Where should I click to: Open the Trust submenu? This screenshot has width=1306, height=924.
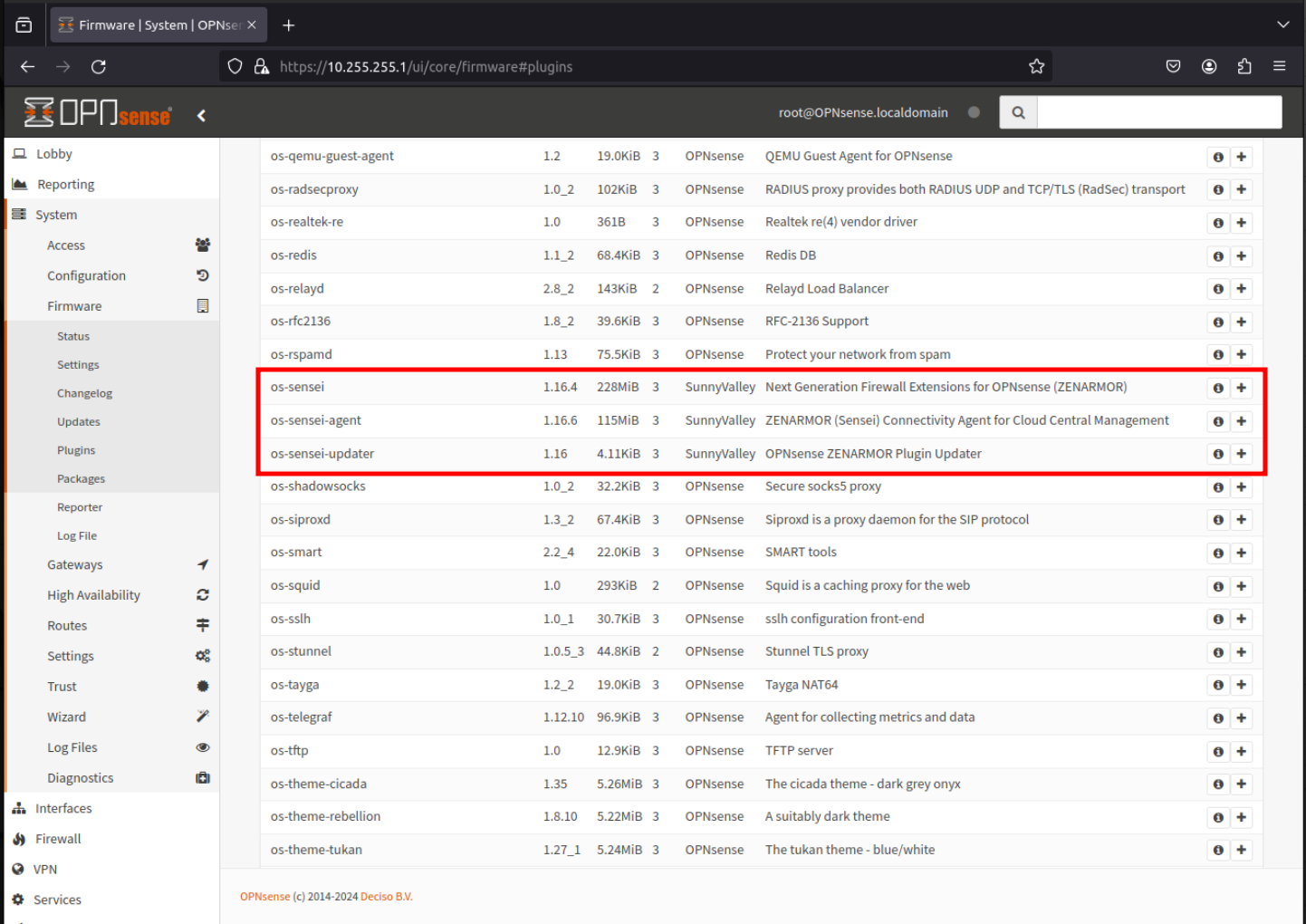click(111, 687)
